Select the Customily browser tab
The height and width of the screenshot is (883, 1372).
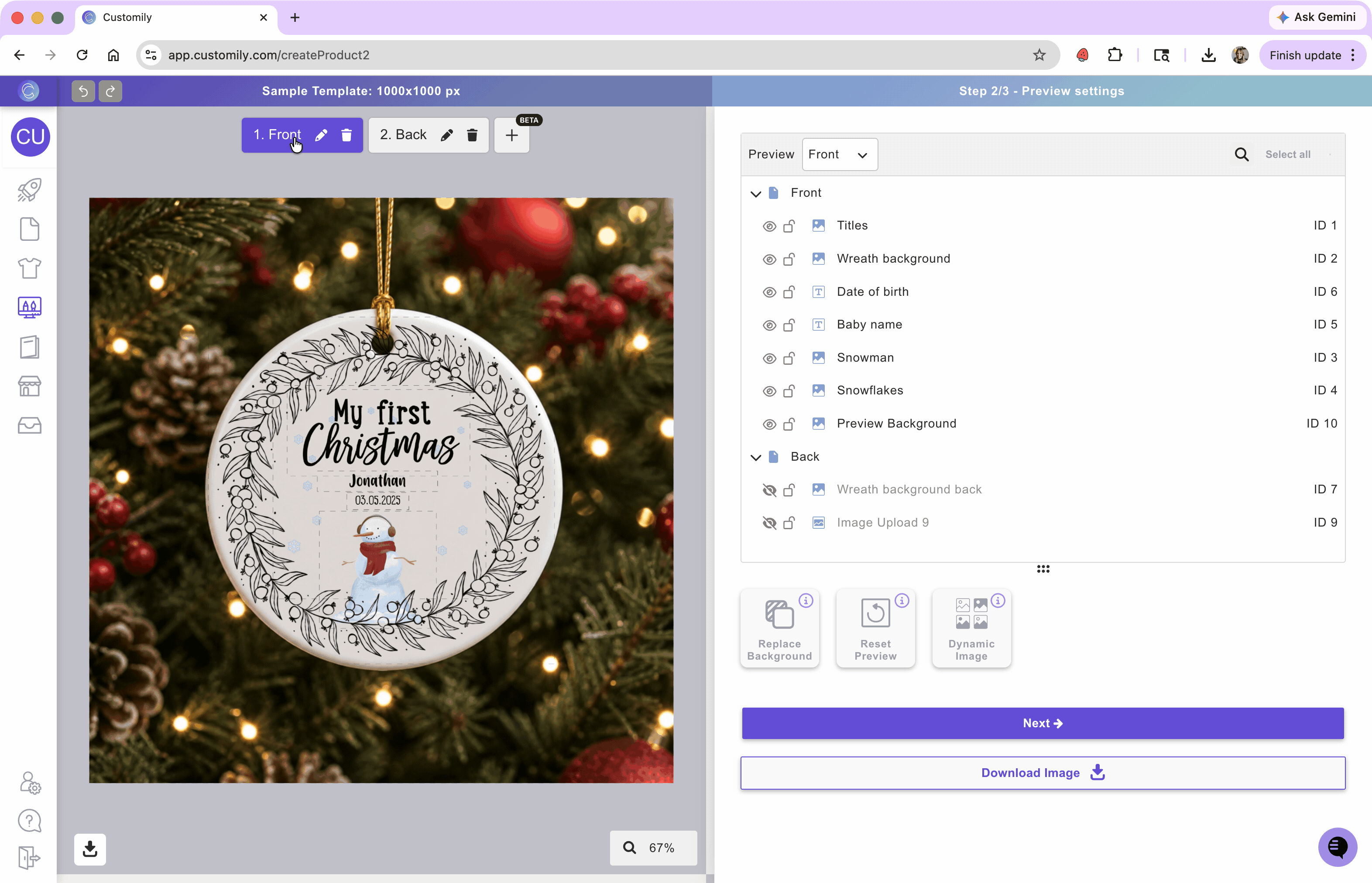pyautogui.click(x=176, y=18)
